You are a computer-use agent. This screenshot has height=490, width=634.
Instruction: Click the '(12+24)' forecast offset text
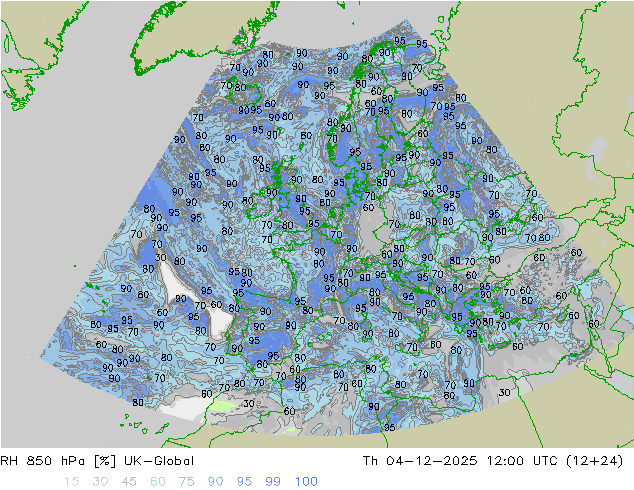click(x=595, y=461)
